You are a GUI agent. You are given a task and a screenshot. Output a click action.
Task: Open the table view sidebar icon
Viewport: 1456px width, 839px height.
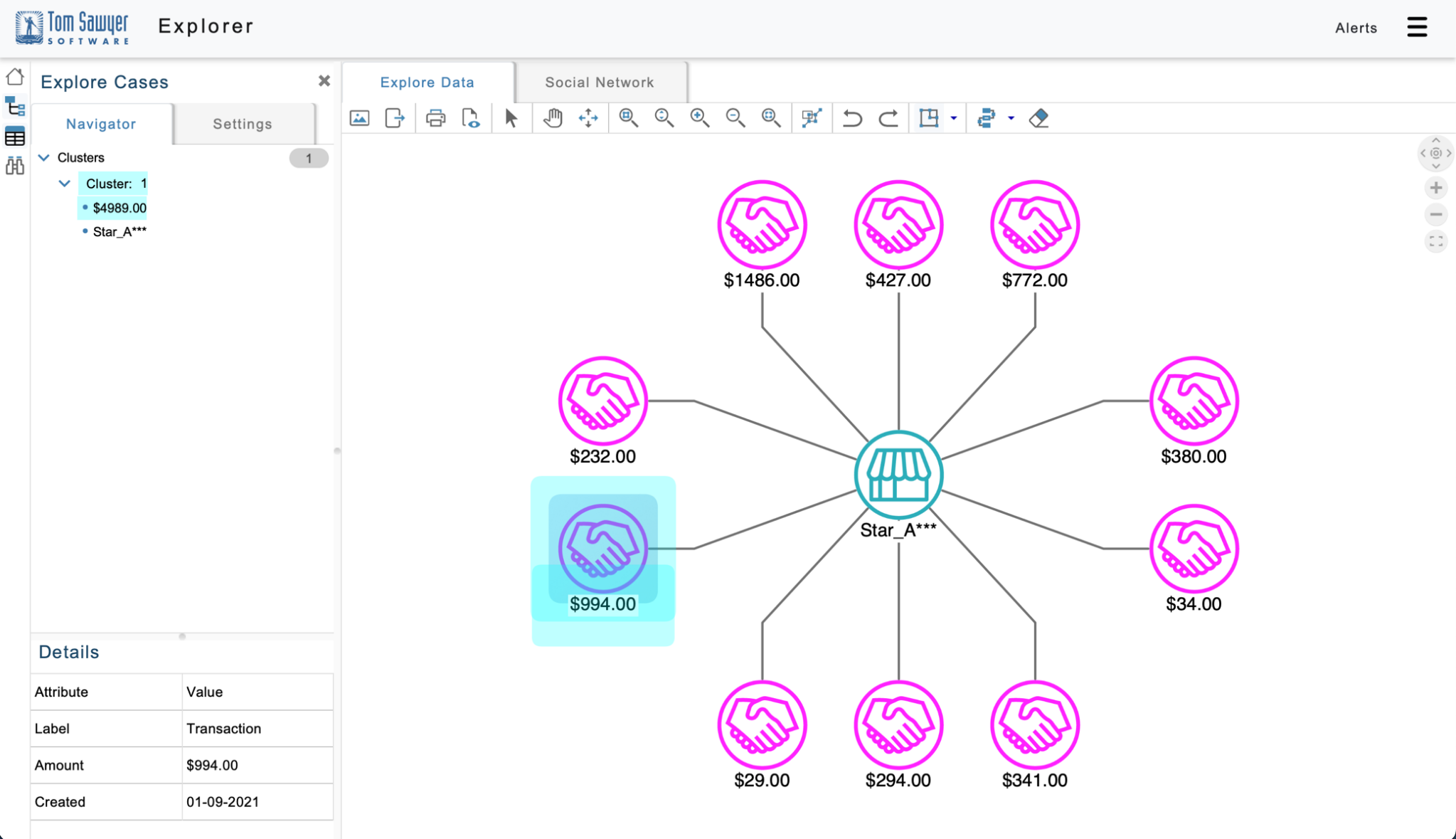point(15,137)
